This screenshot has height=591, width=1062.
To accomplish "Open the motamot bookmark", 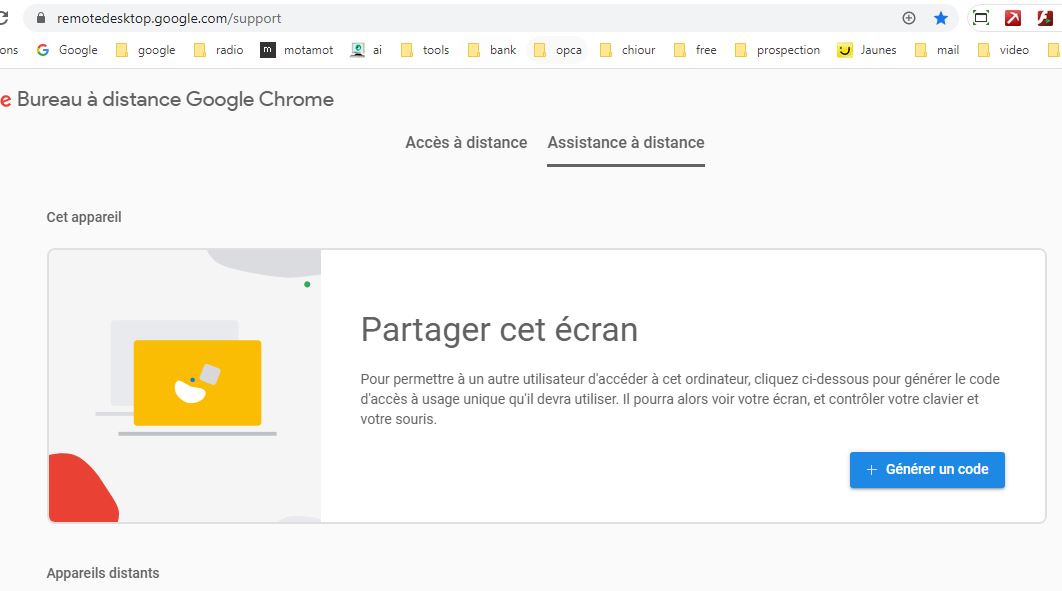I will point(297,50).
